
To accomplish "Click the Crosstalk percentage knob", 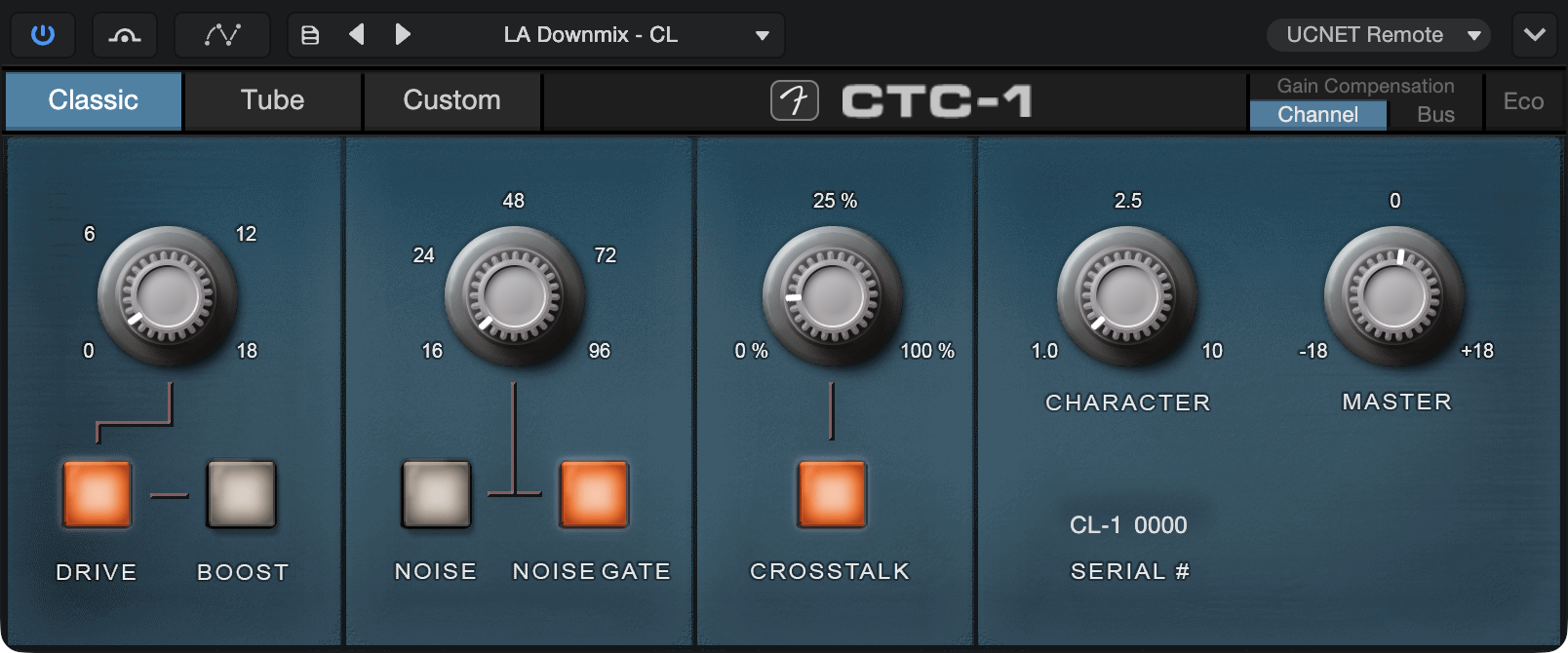I will (x=833, y=296).
